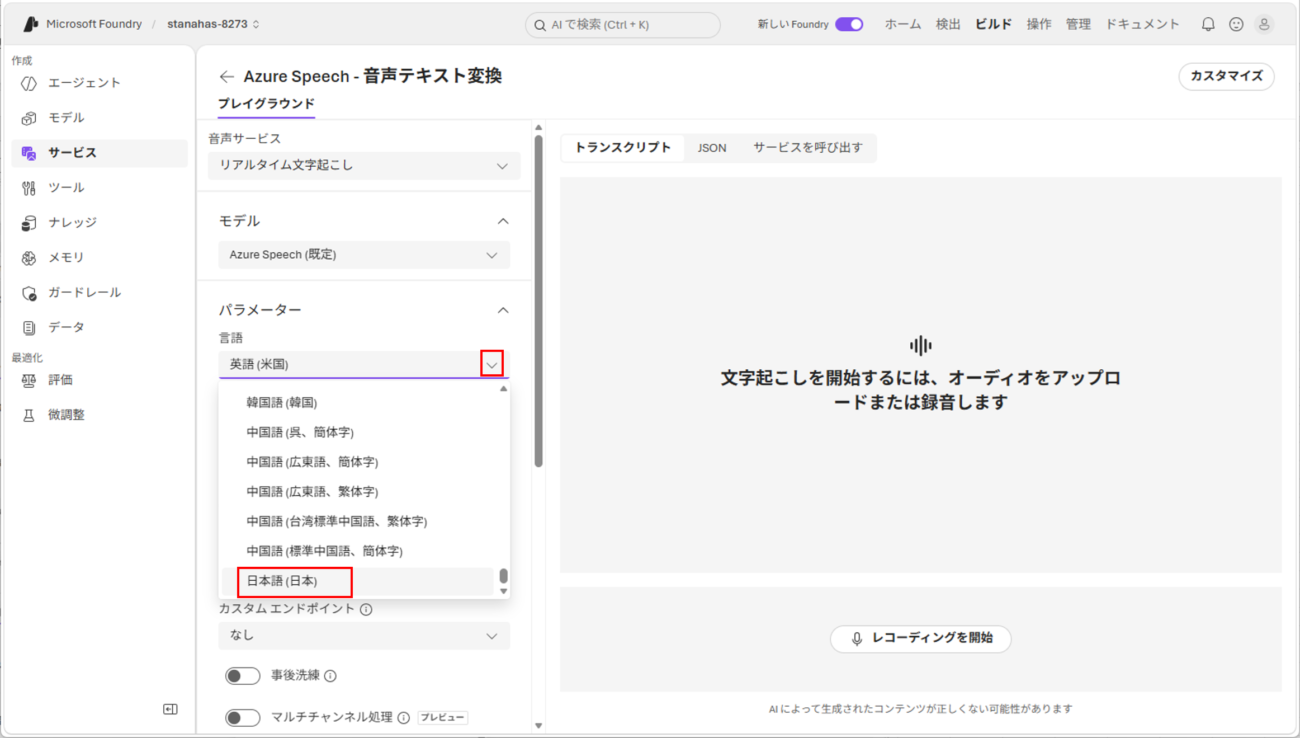Viewport: 1300px width, 738px height.
Task: Click the AI で検索 search box
Action: coord(622,25)
